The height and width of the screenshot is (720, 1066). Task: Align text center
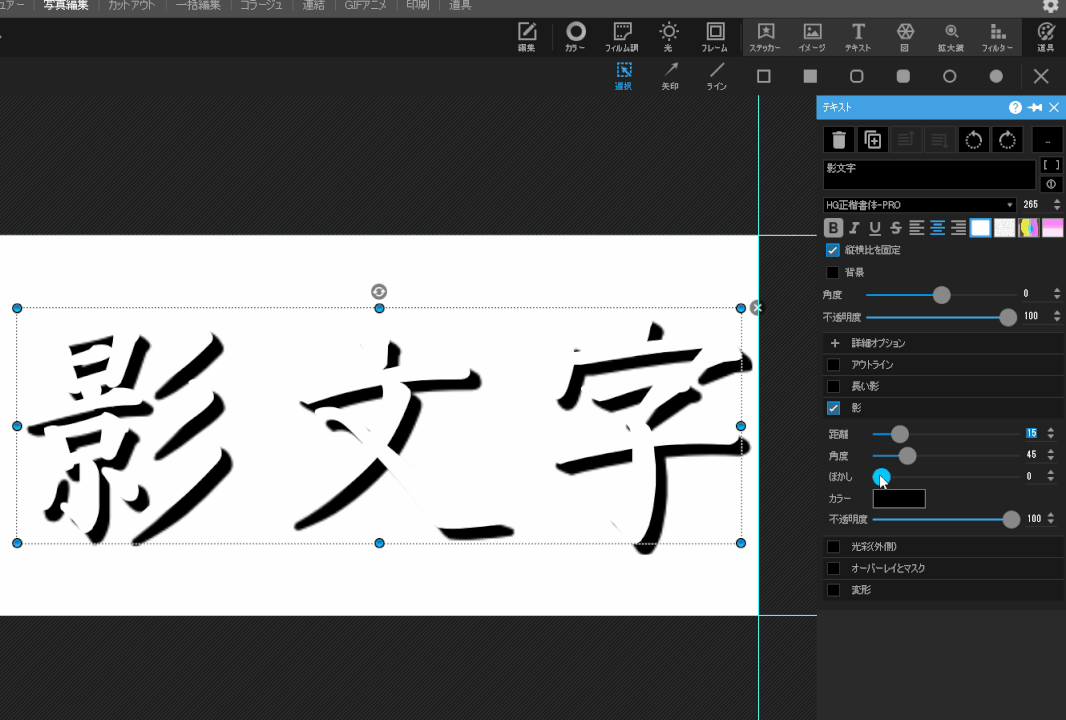pyautogui.click(x=938, y=228)
